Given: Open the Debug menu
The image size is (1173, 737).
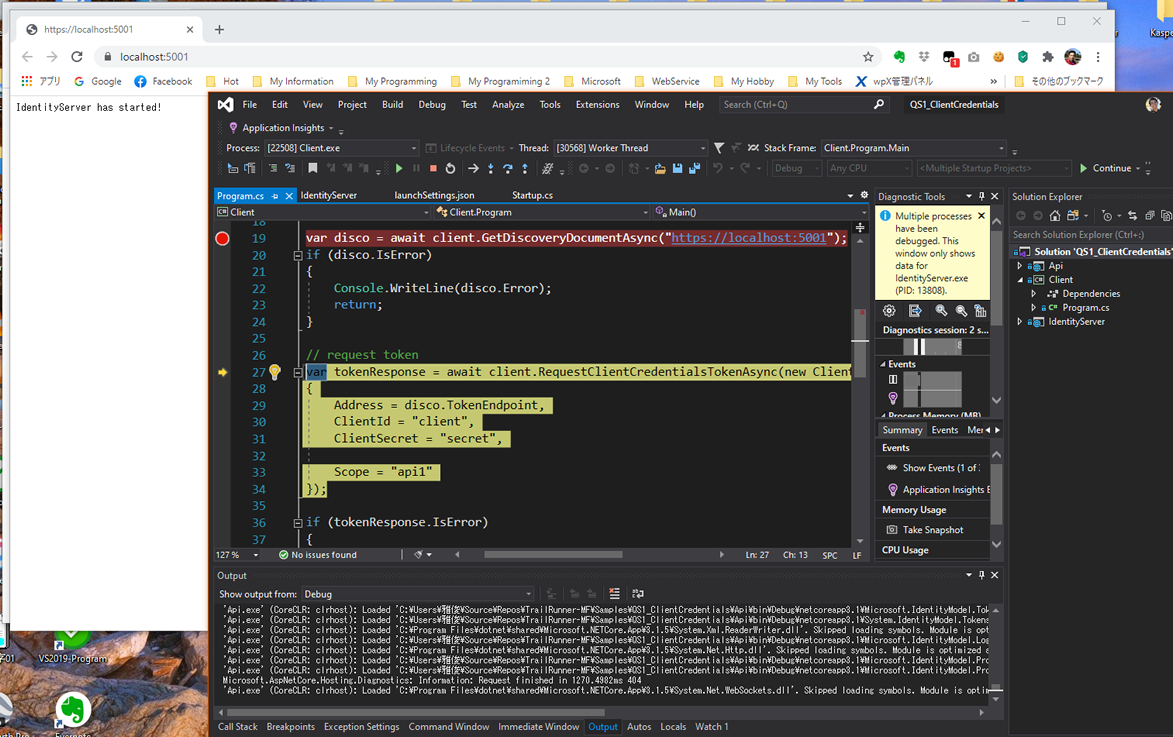Looking at the screenshot, I should (x=432, y=104).
